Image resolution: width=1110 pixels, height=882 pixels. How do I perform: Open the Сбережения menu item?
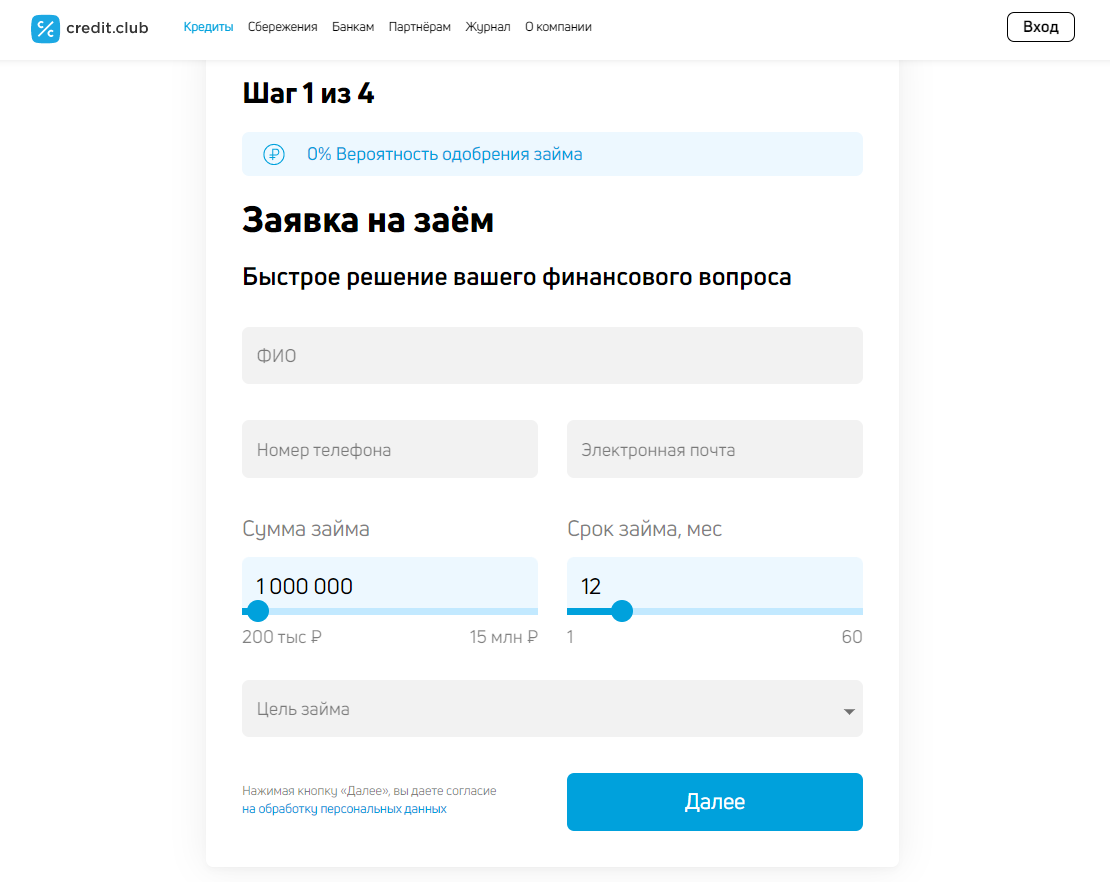pyautogui.click(x=282, y=27)
